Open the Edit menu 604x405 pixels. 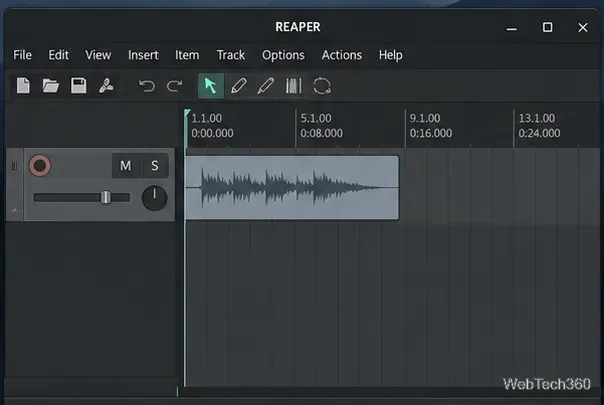pos(59,55)
